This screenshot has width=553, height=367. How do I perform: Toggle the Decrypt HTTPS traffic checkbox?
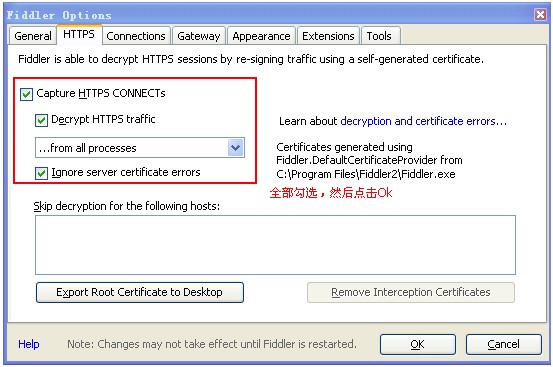[41, 120]
